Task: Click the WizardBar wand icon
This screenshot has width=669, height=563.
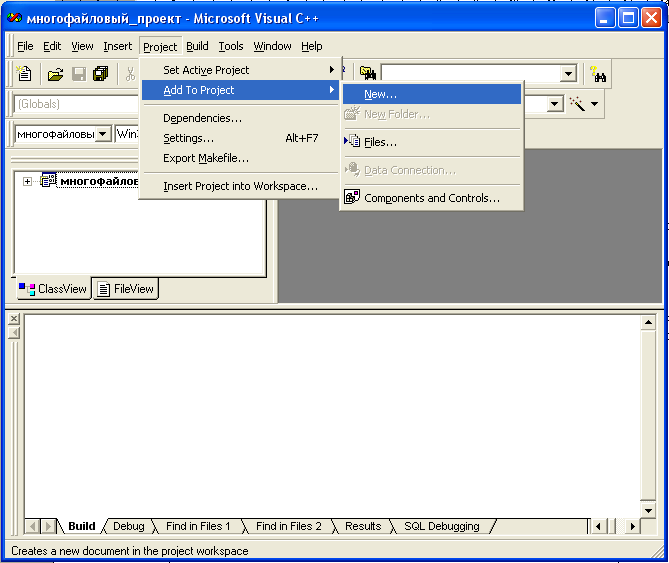Action: click(577, 103)
